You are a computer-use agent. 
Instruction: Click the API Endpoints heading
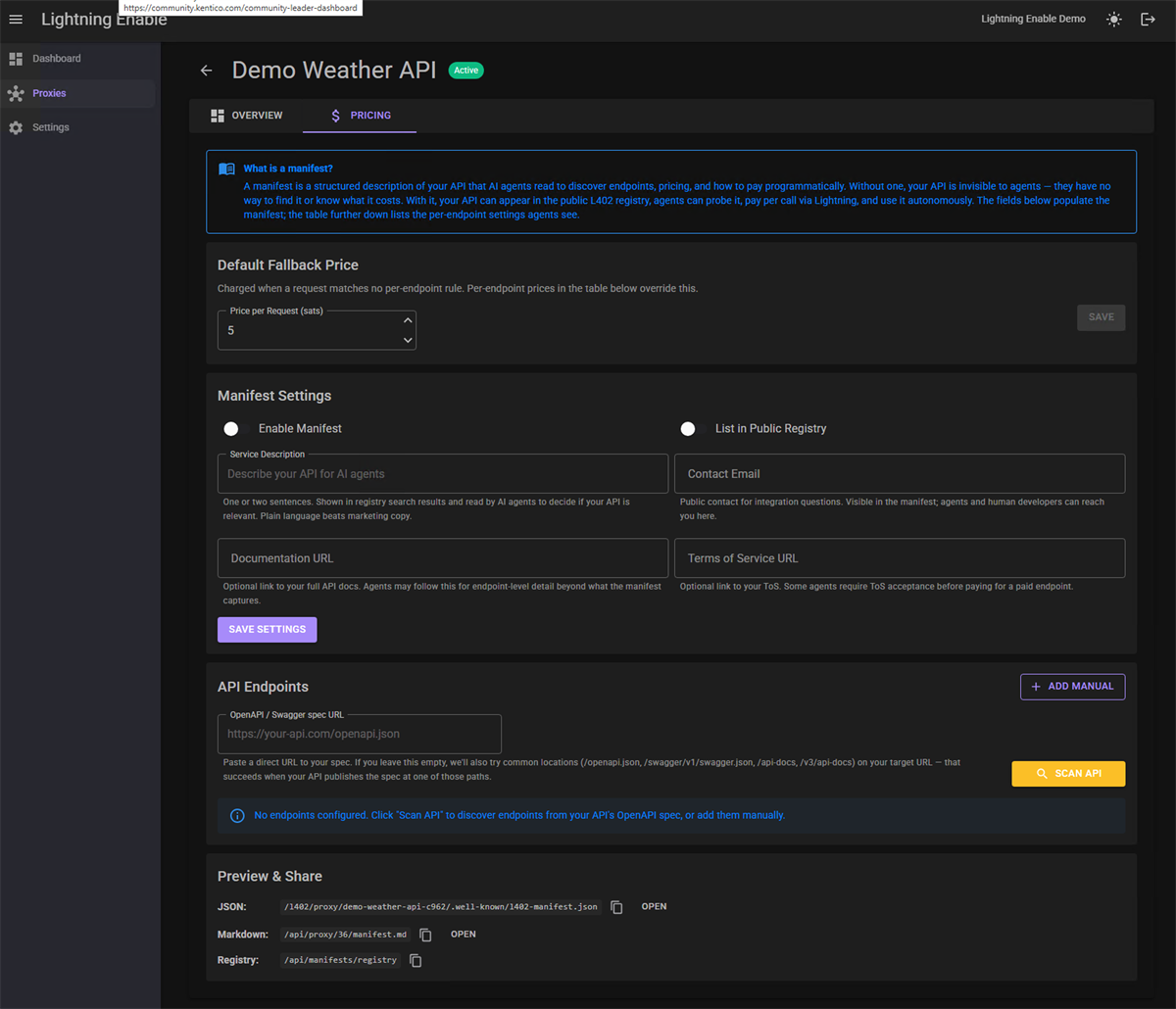pyautogui.click(x=263, y=687)
